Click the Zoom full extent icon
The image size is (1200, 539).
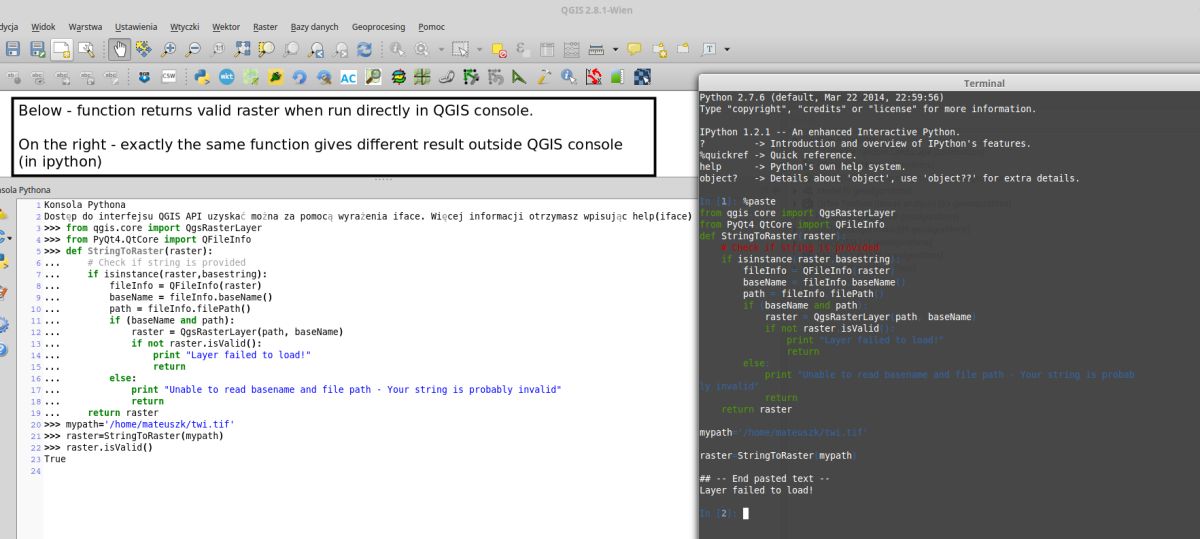click(x=241, y=48)
